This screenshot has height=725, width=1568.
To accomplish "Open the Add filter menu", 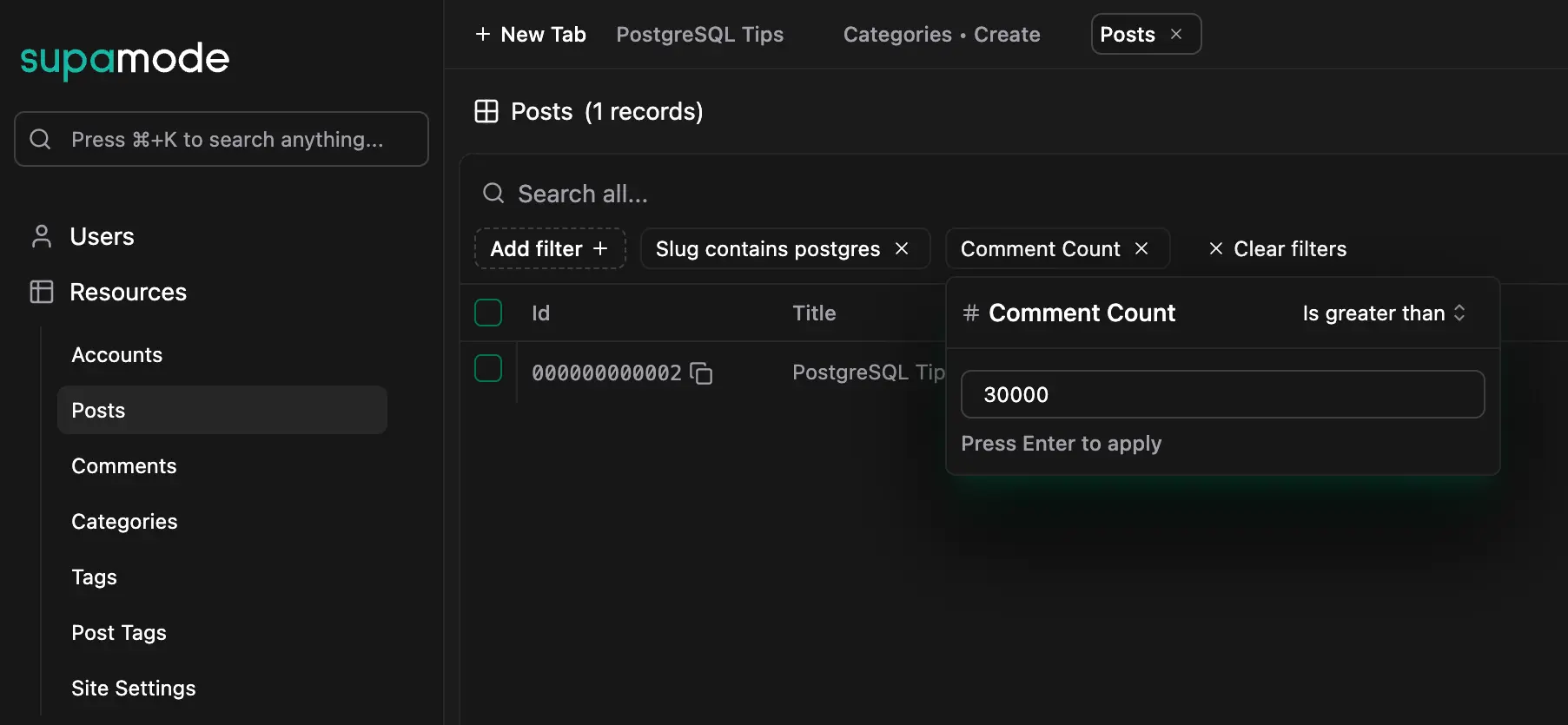I will point(550,248).
